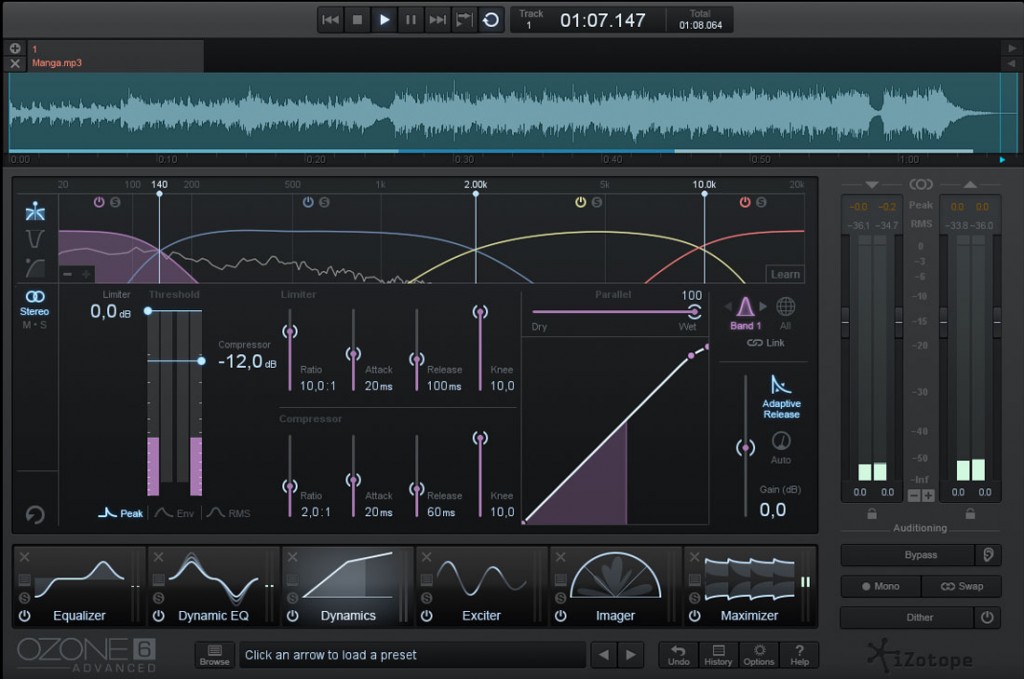Open the preset Browse button
This screenshot has height=679, width=1024.
click(214, 655)
